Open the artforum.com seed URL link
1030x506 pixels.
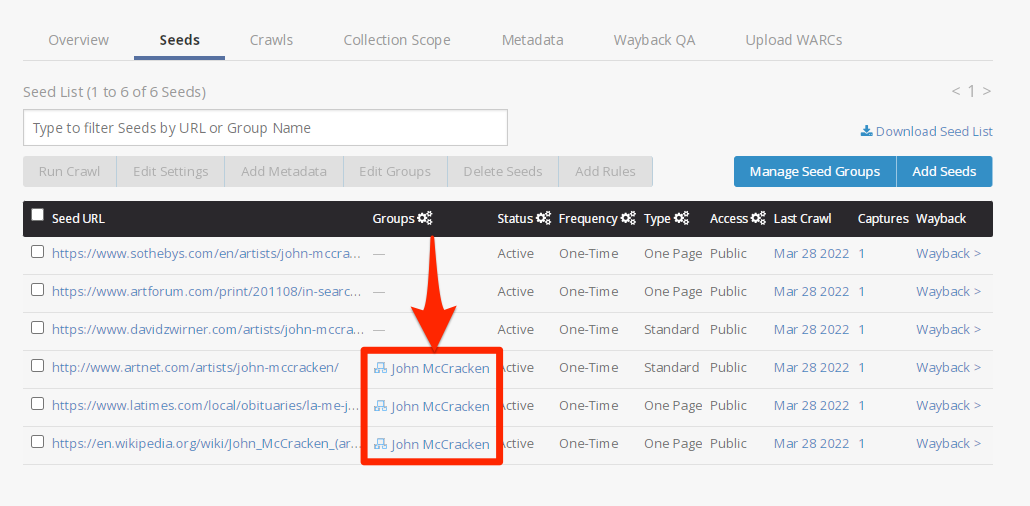click(x=207, y=291)
